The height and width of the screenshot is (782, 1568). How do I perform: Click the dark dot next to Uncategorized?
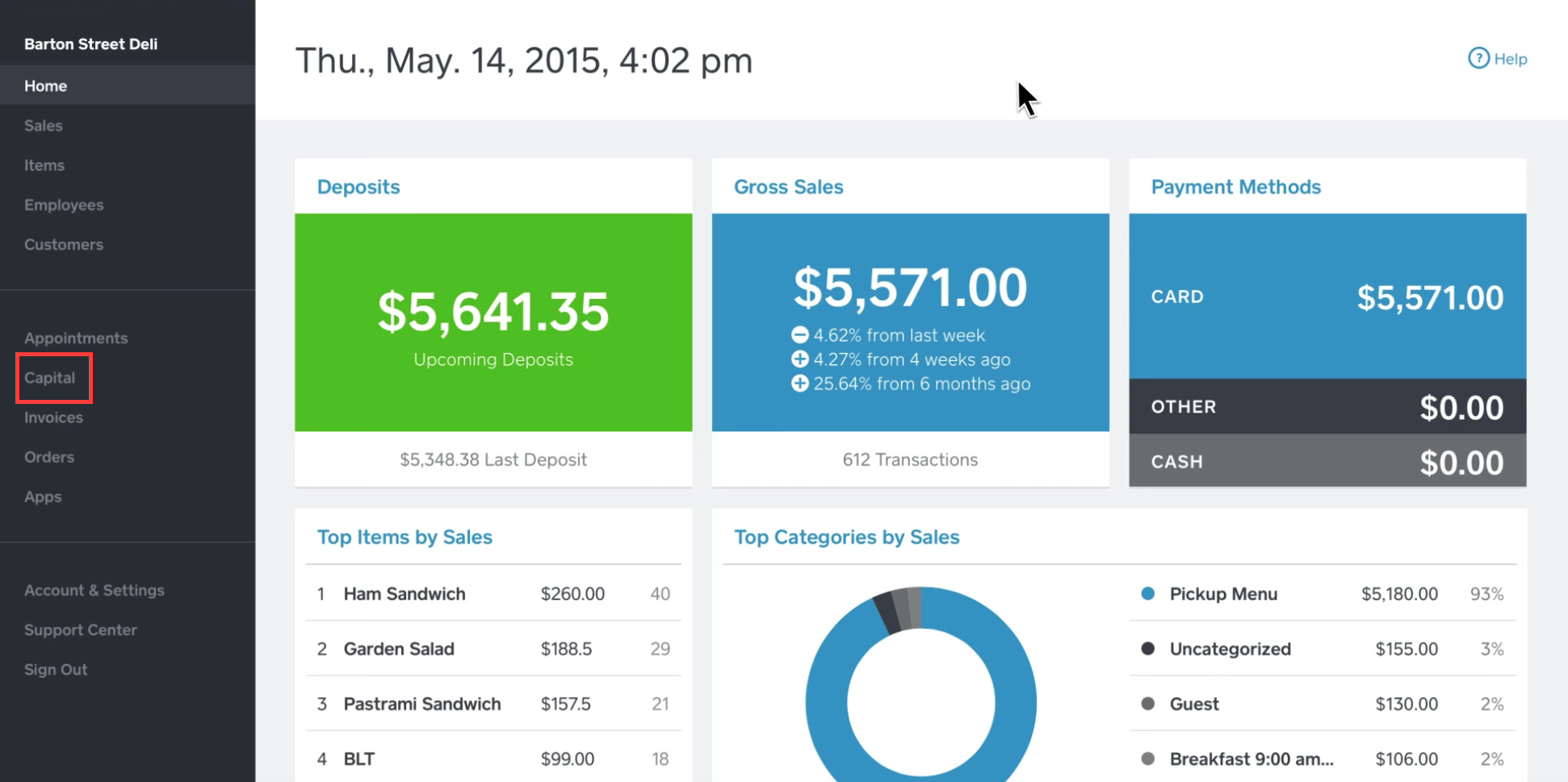(x=1147, y=649)
